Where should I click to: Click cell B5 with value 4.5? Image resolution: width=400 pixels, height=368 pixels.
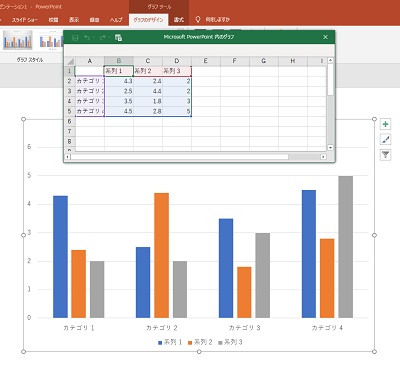(119, 111)
